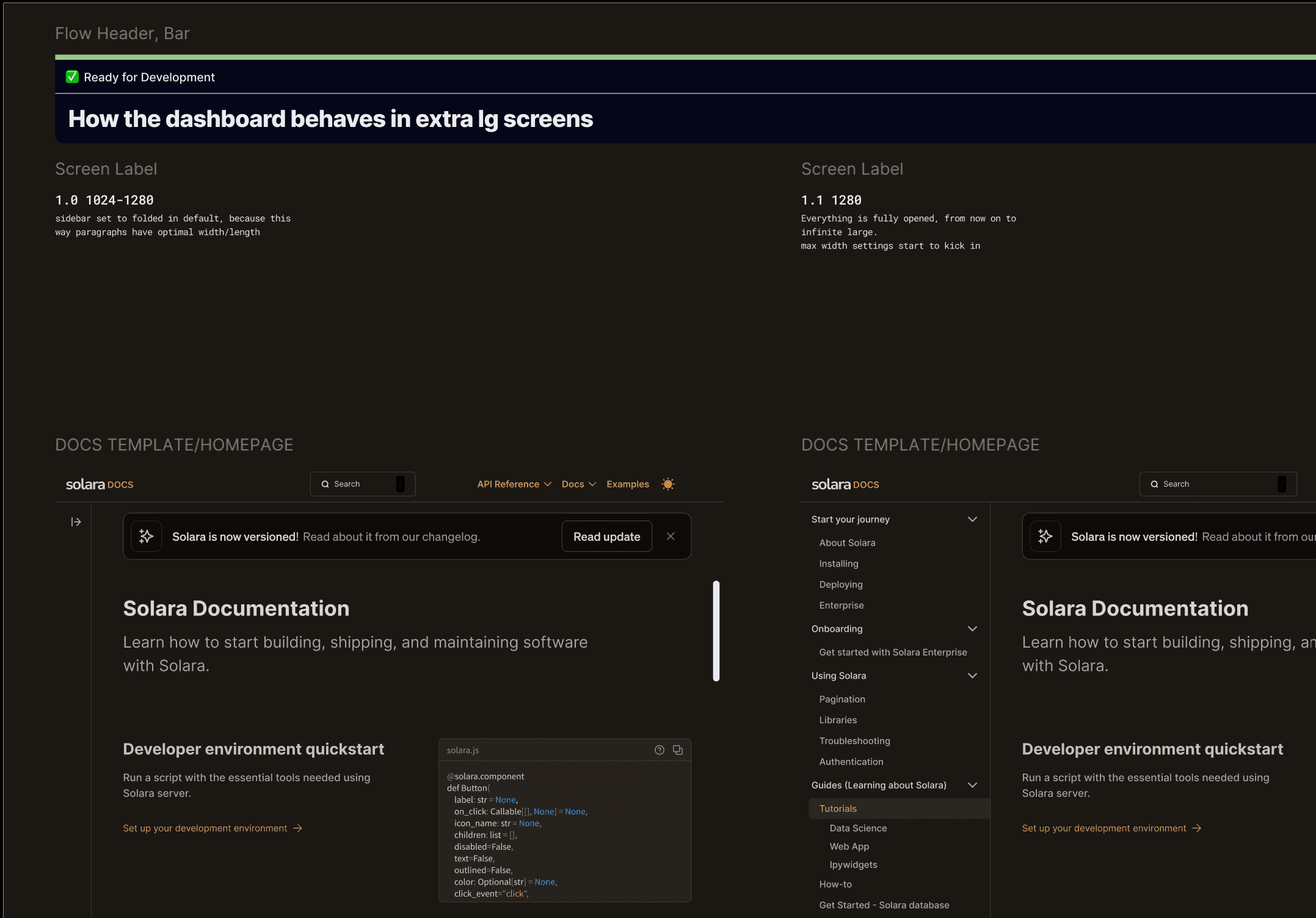The height and width of the screenshot is (918, 1316).
Task: Copy code using solara.js copy icon
Action: pyautogui.click(x=678, y=750)
